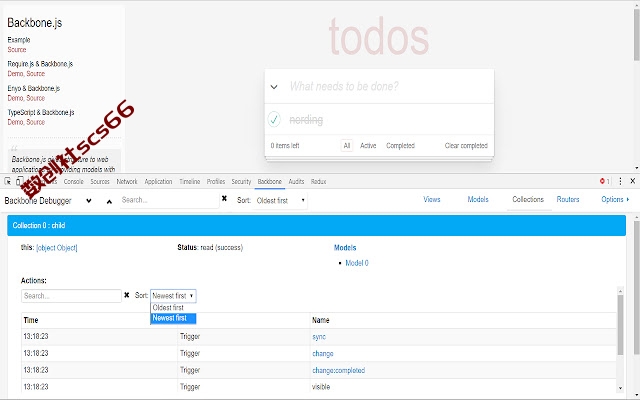
Task: Click the sync event name link
Action: [319, 337]
